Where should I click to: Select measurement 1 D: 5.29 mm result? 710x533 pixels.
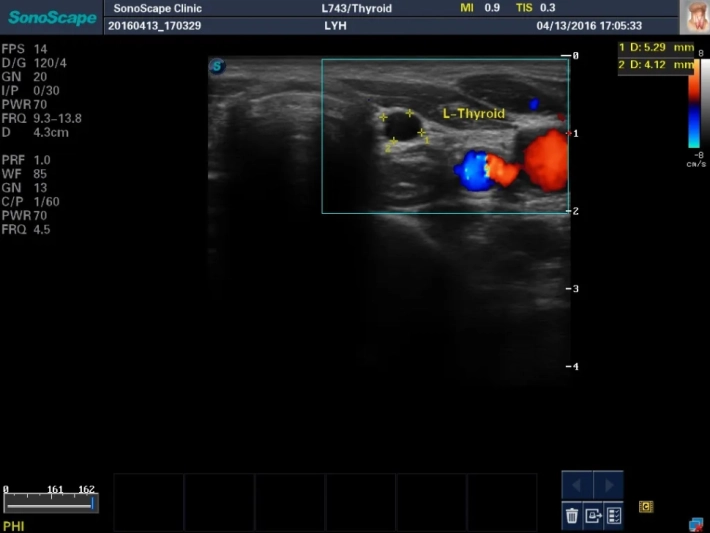(656, 47)
